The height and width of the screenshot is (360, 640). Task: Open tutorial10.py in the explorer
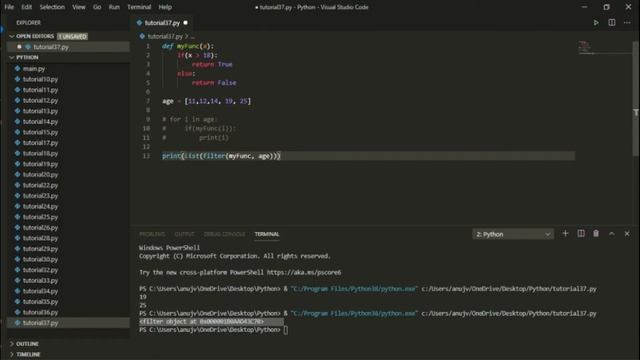(69, 79)
